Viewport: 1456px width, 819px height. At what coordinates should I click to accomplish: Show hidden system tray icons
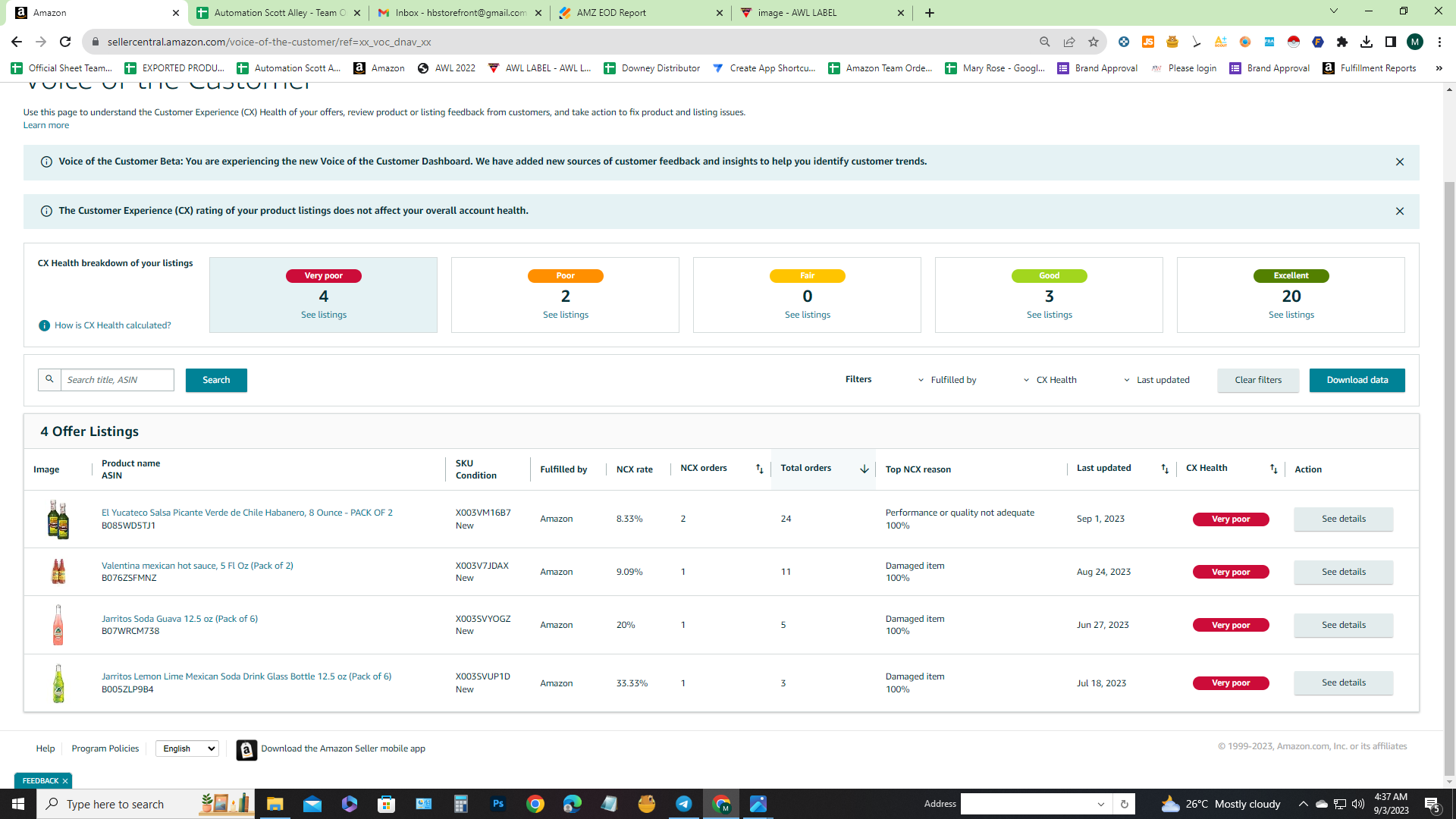(1303, 804)
